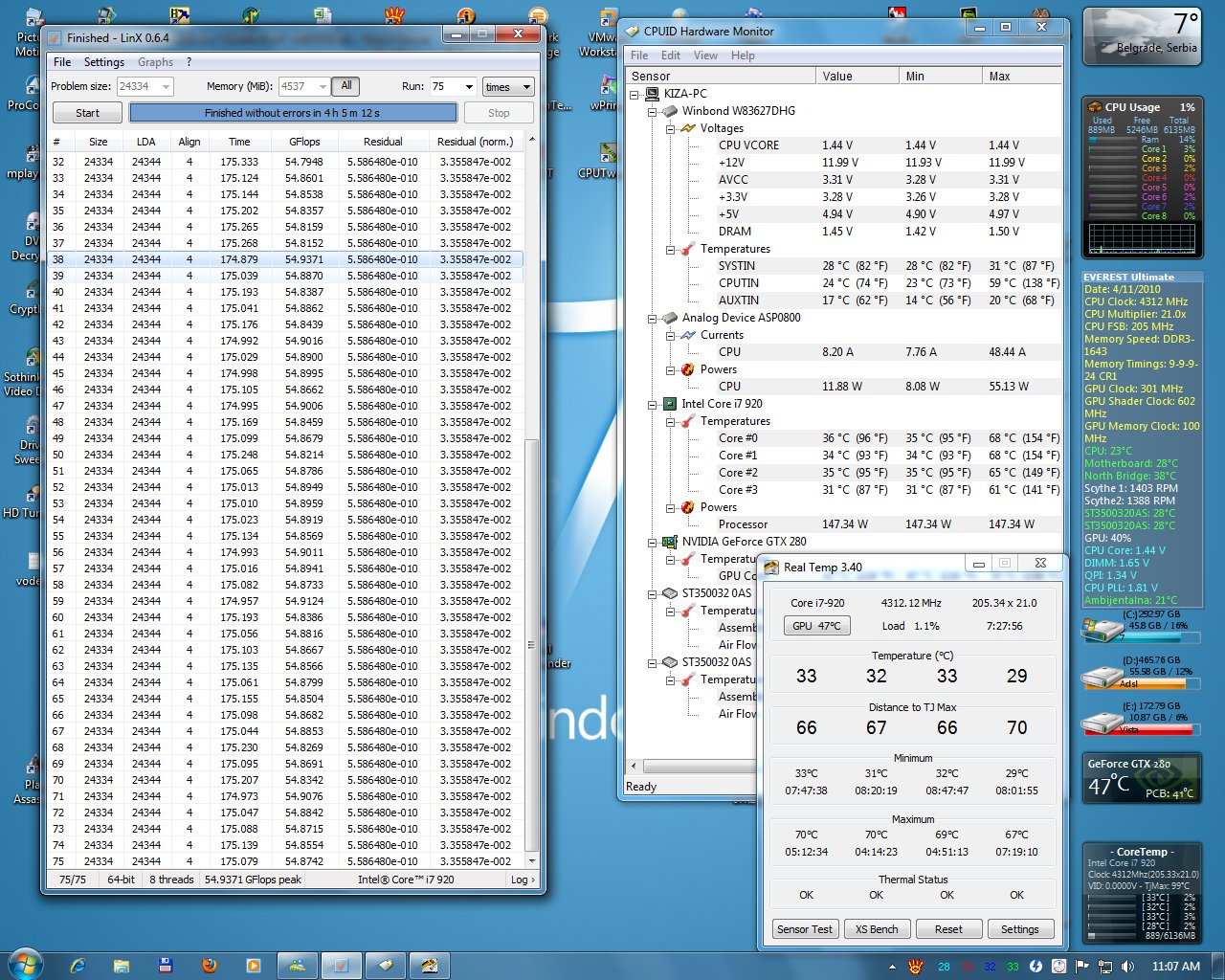Open the View menu in HWMonitor
This screenshot has height=980, width=1225.
click(705, 56)
